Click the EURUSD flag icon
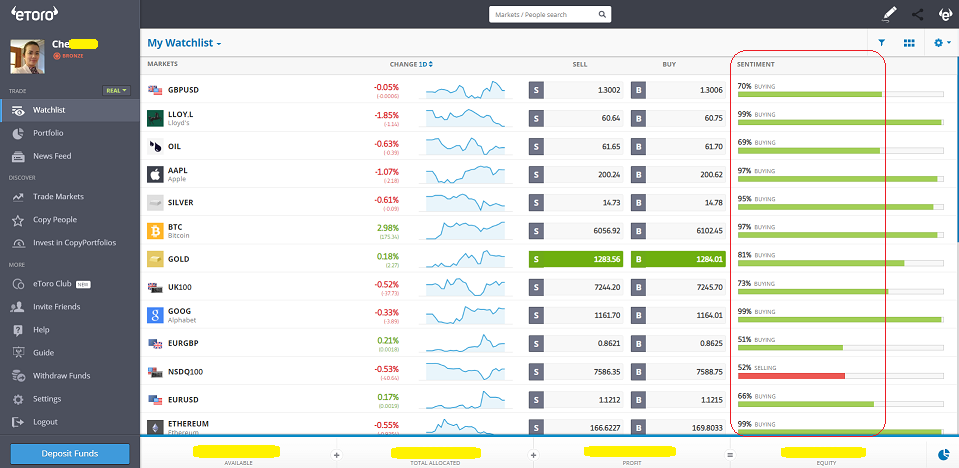959x468 pixels. (155, 399)
